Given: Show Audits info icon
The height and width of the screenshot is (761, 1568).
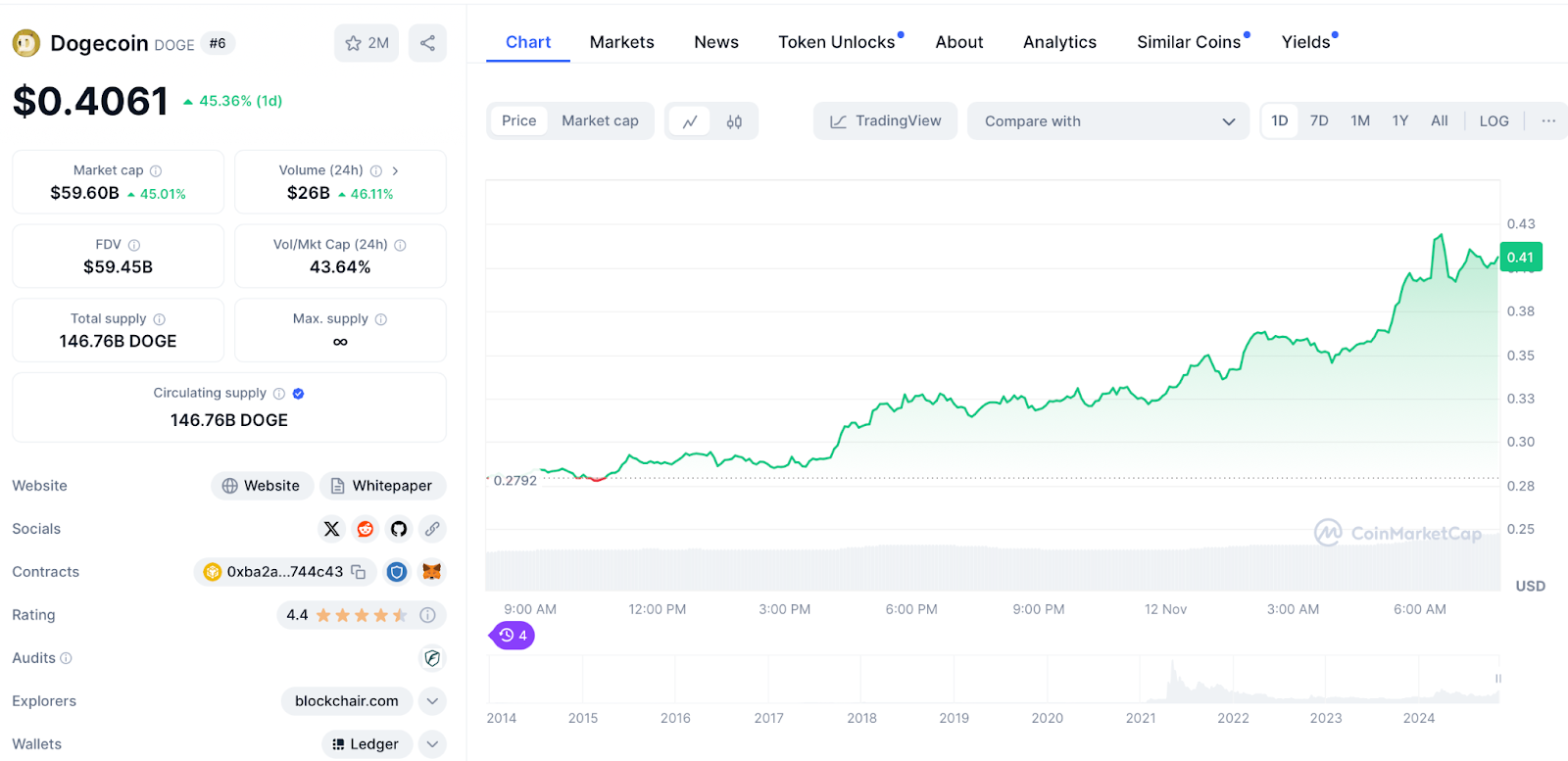Looking at the screenshot, I should tap(67, 658).
